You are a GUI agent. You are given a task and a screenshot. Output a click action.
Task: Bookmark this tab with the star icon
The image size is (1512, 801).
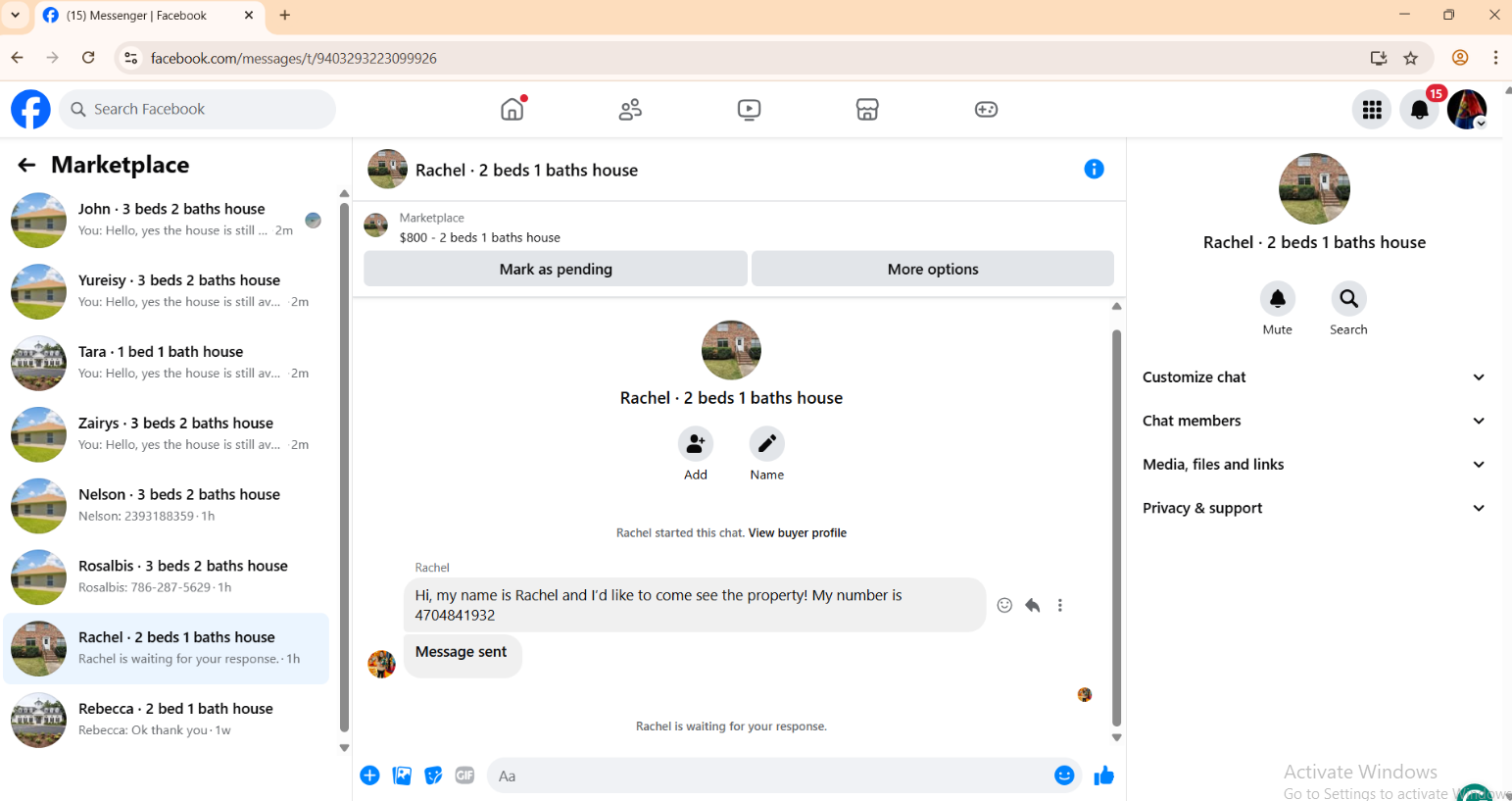click(1411, 58)
